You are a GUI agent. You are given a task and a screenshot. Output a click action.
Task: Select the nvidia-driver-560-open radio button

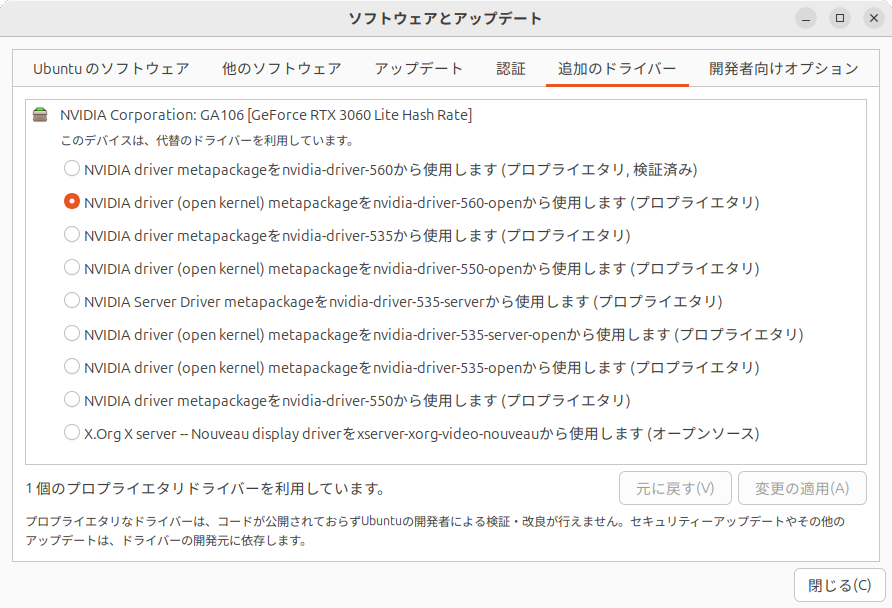(72, 201)
